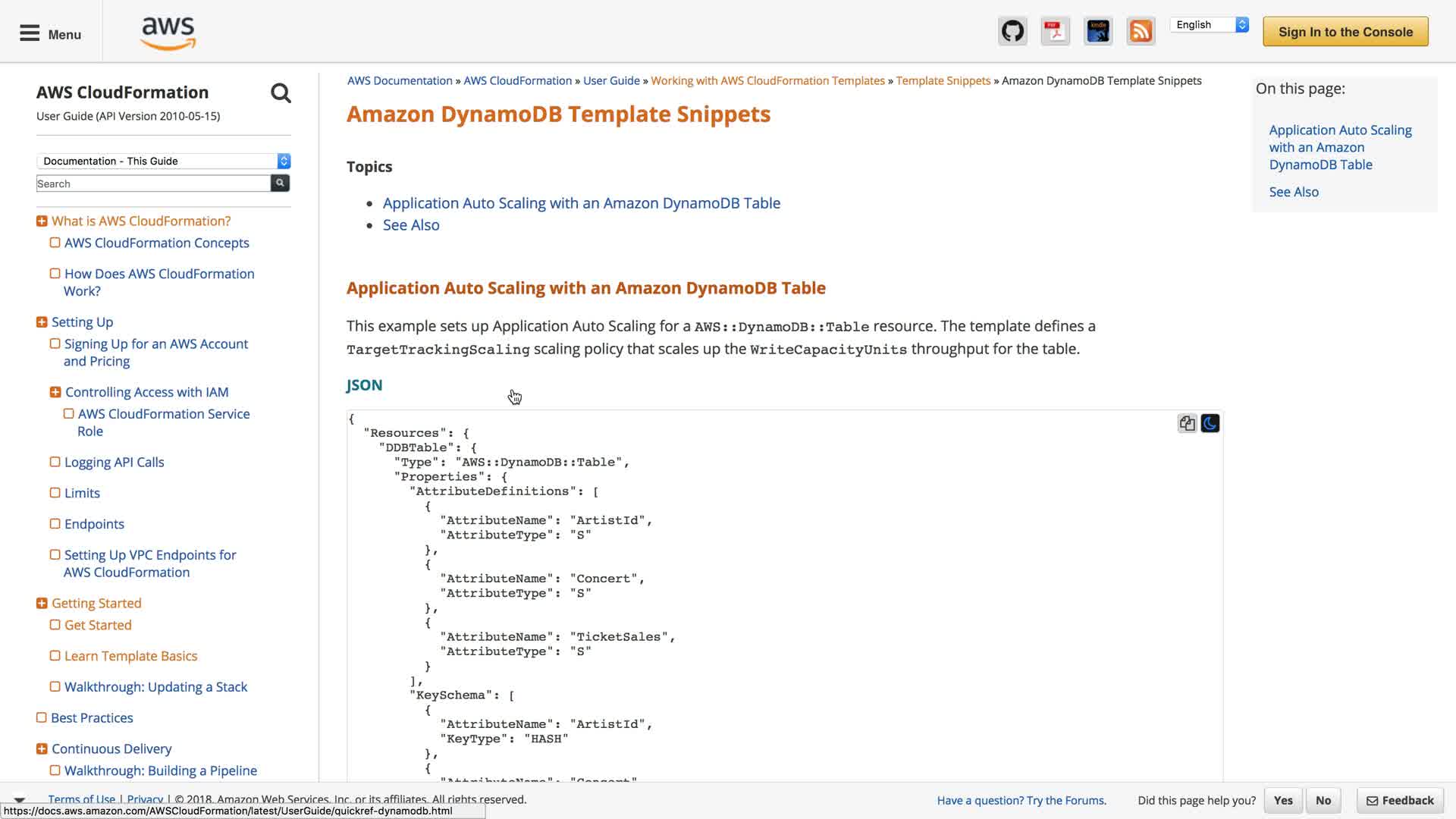The image size is (1456, 819).
Task: Click the Template Snippets breadcrumb link
Action: [x=943, y=80]
